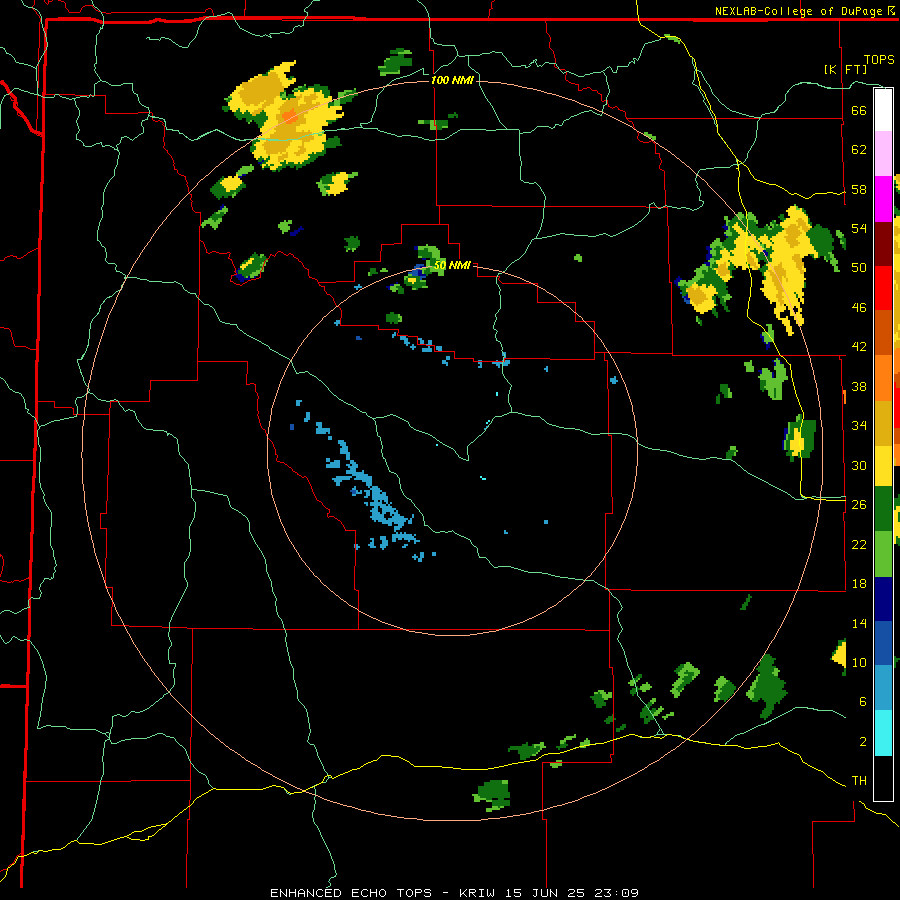Click the Enhanced Echo Tops KRIW timestamp caption
Viewport: 900px width, 900px height.
(454, 893)
